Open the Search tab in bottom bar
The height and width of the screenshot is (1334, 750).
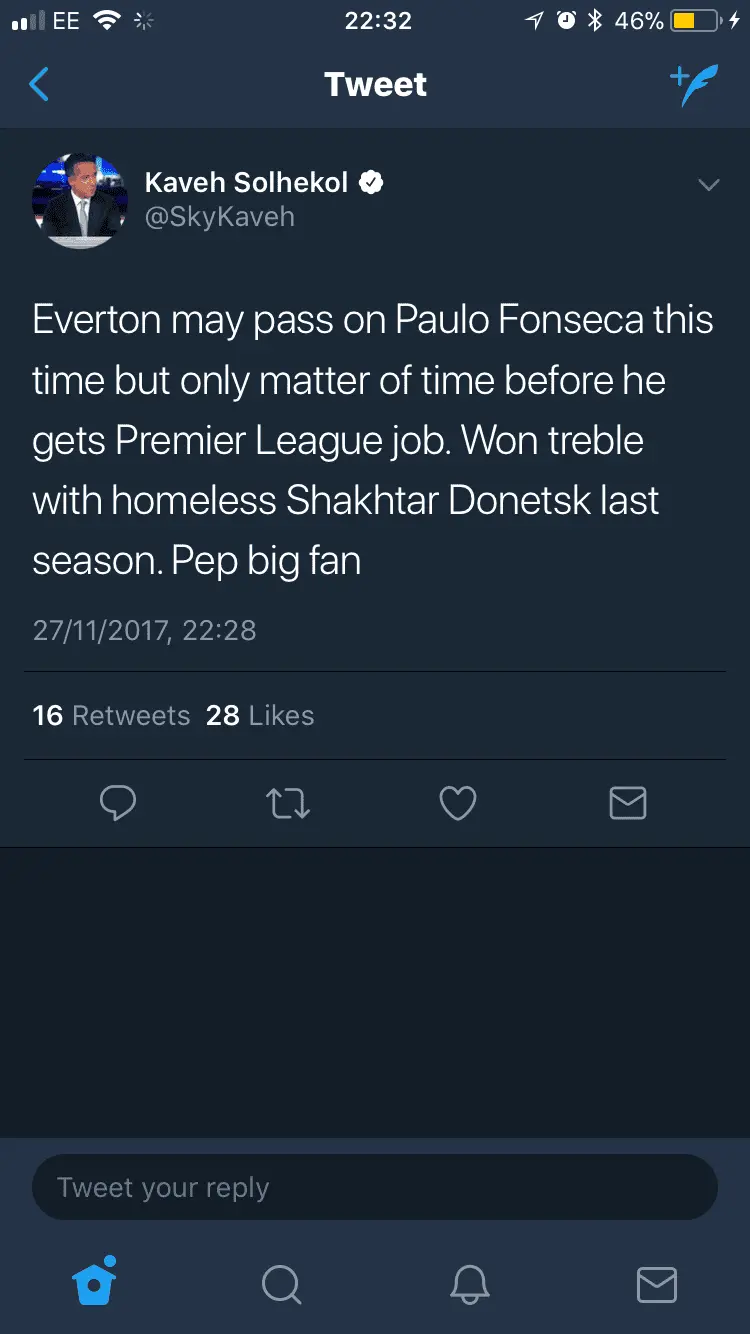[281, 1285]
